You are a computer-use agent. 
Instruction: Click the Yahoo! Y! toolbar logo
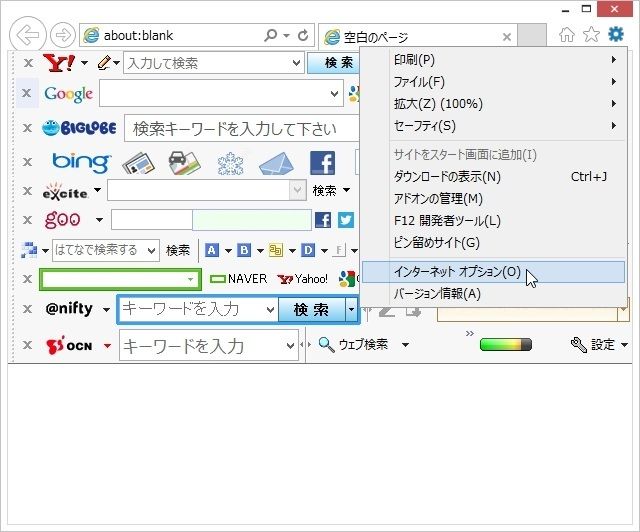pos(59,63)
